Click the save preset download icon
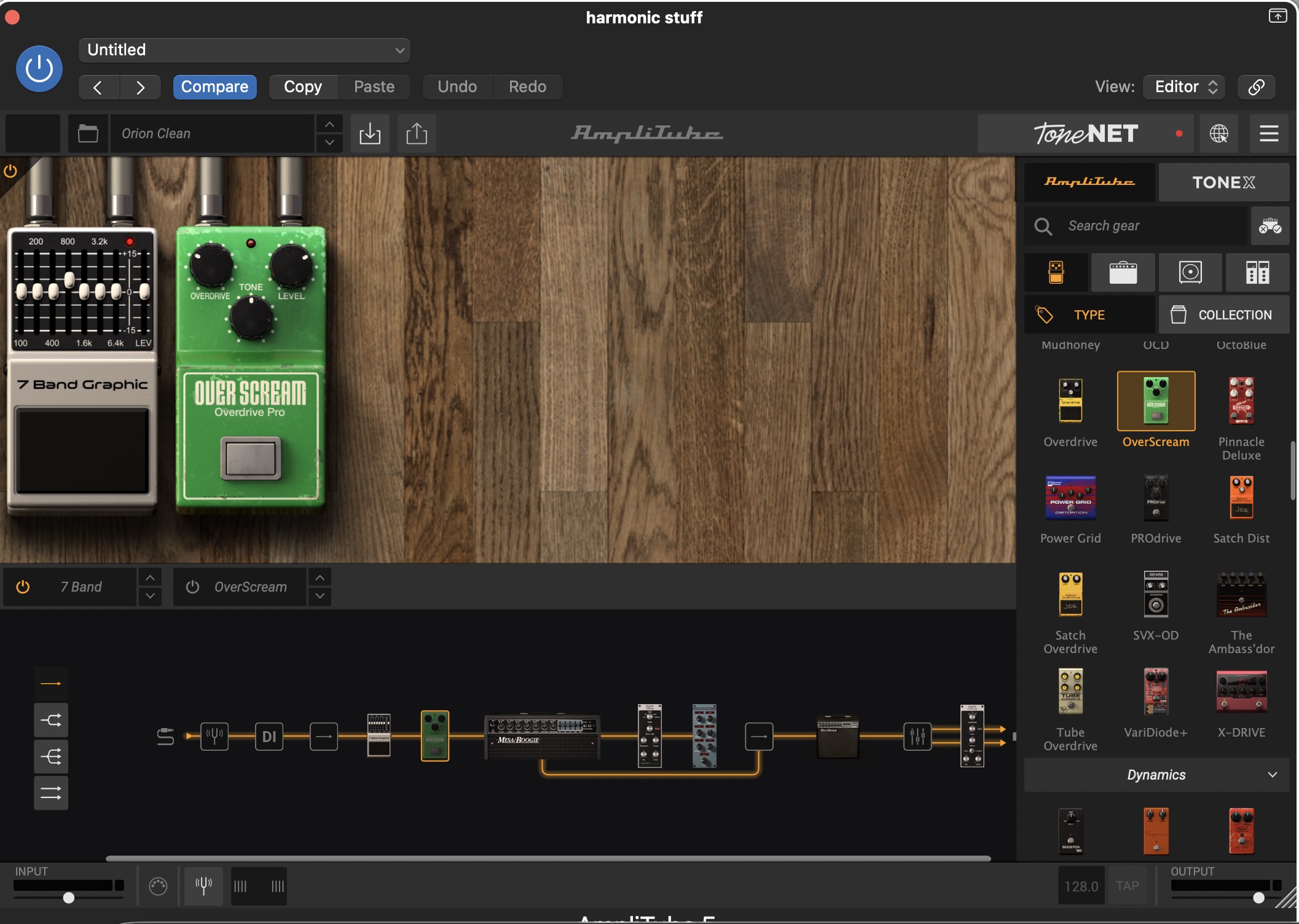Viewport: 1299px width, 924px height. [370, 133]
